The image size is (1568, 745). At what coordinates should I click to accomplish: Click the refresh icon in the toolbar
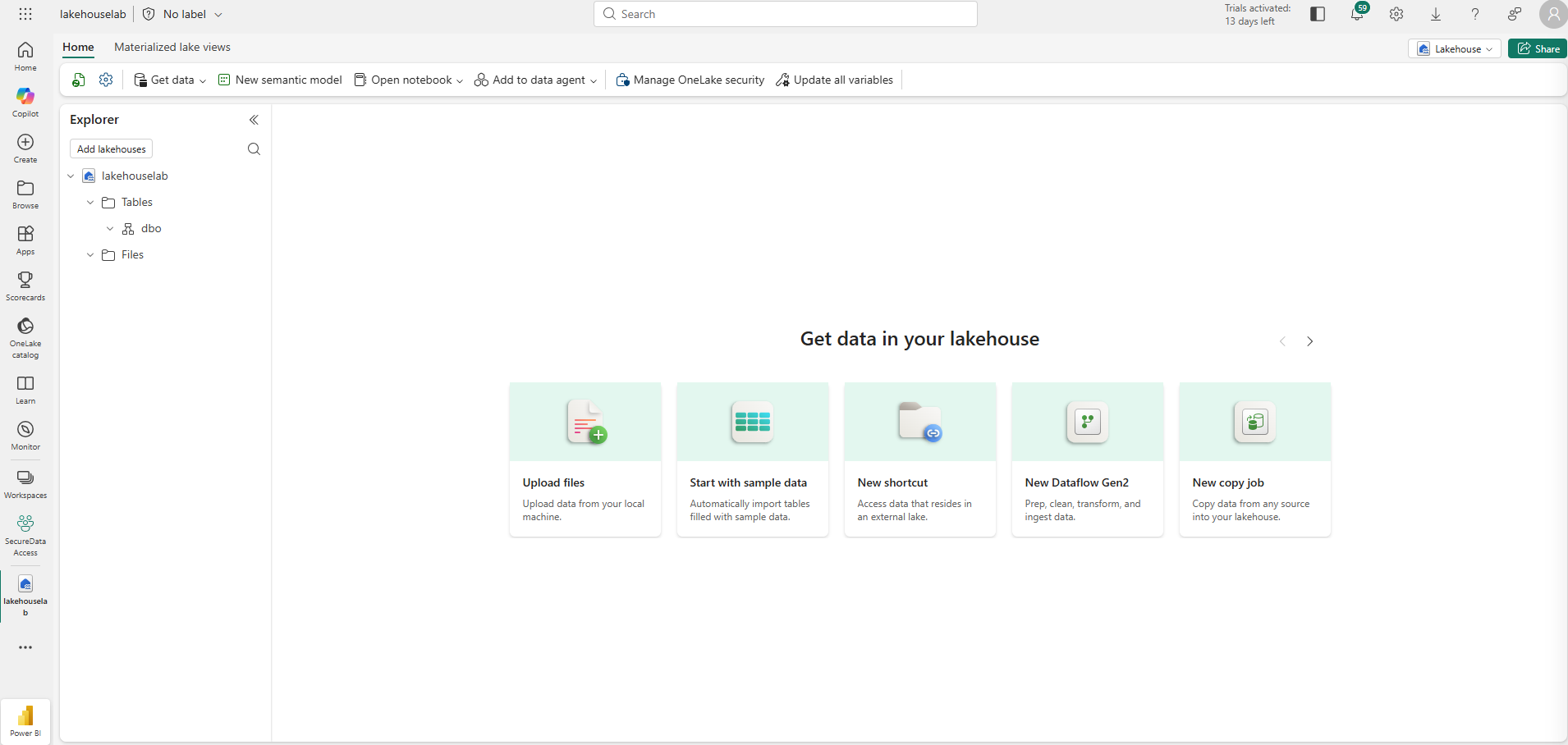[x=79, y=80]
